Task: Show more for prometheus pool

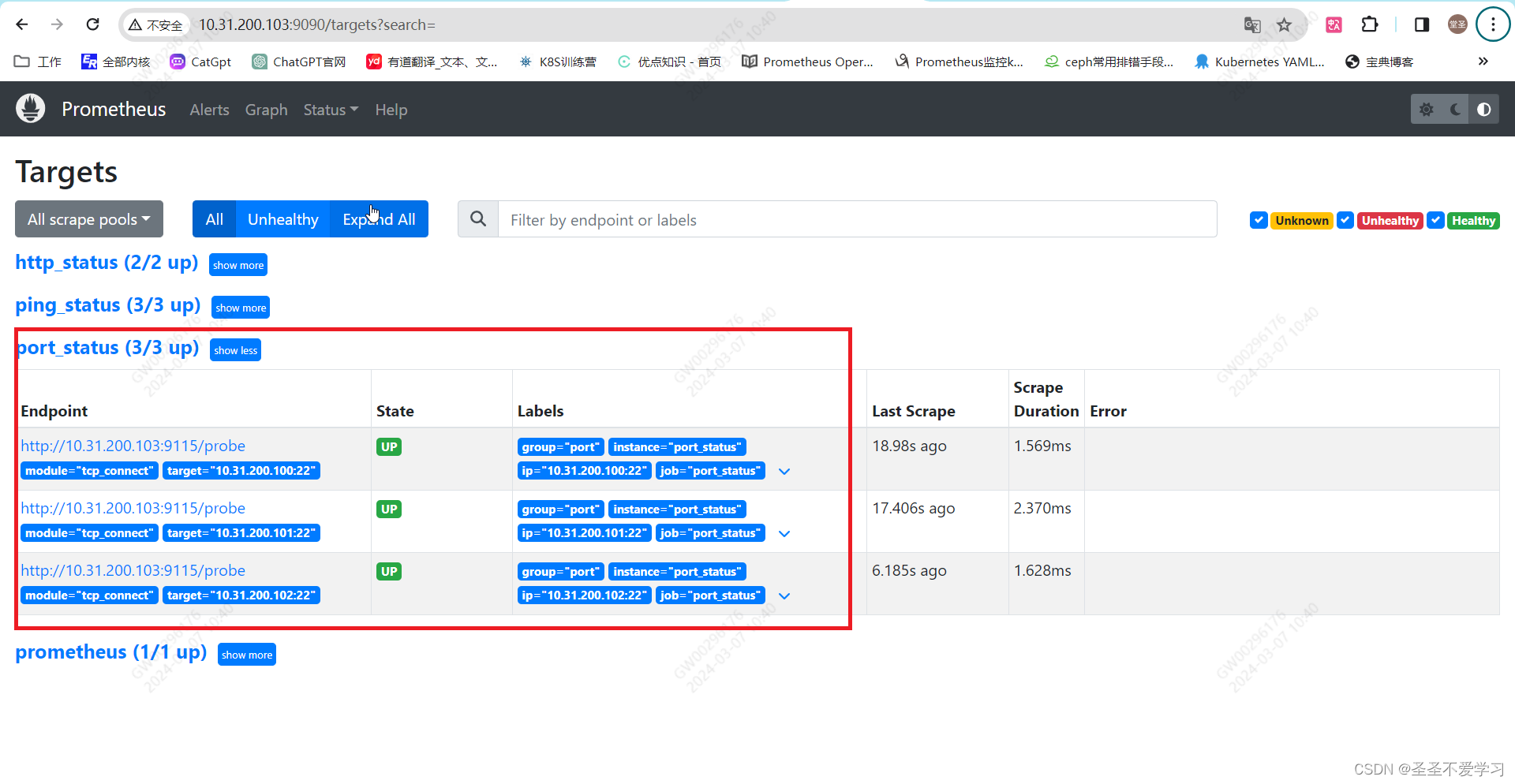Action: [x=247, y=655]
